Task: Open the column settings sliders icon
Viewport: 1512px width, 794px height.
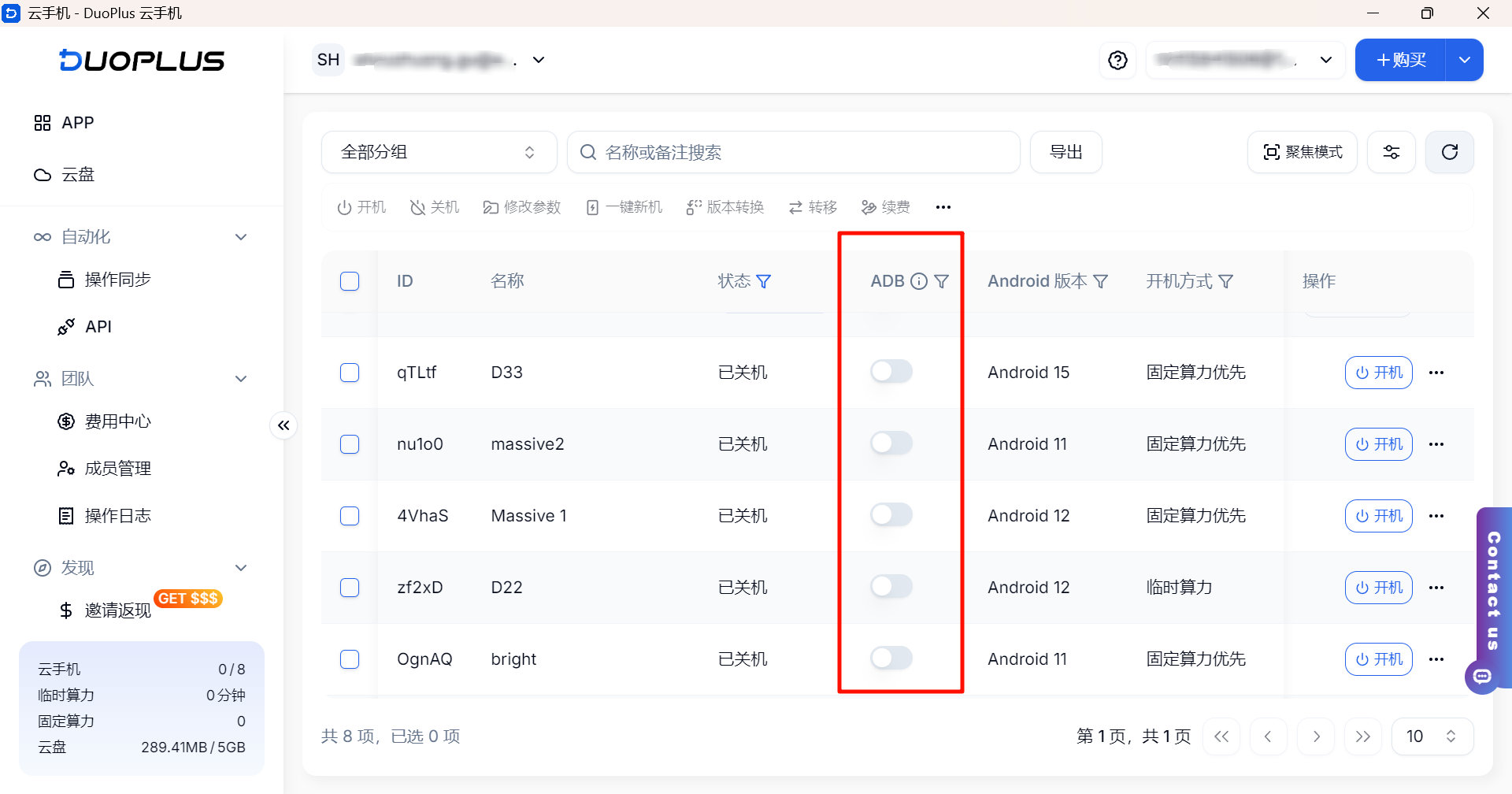Action: coord(1392,152)
